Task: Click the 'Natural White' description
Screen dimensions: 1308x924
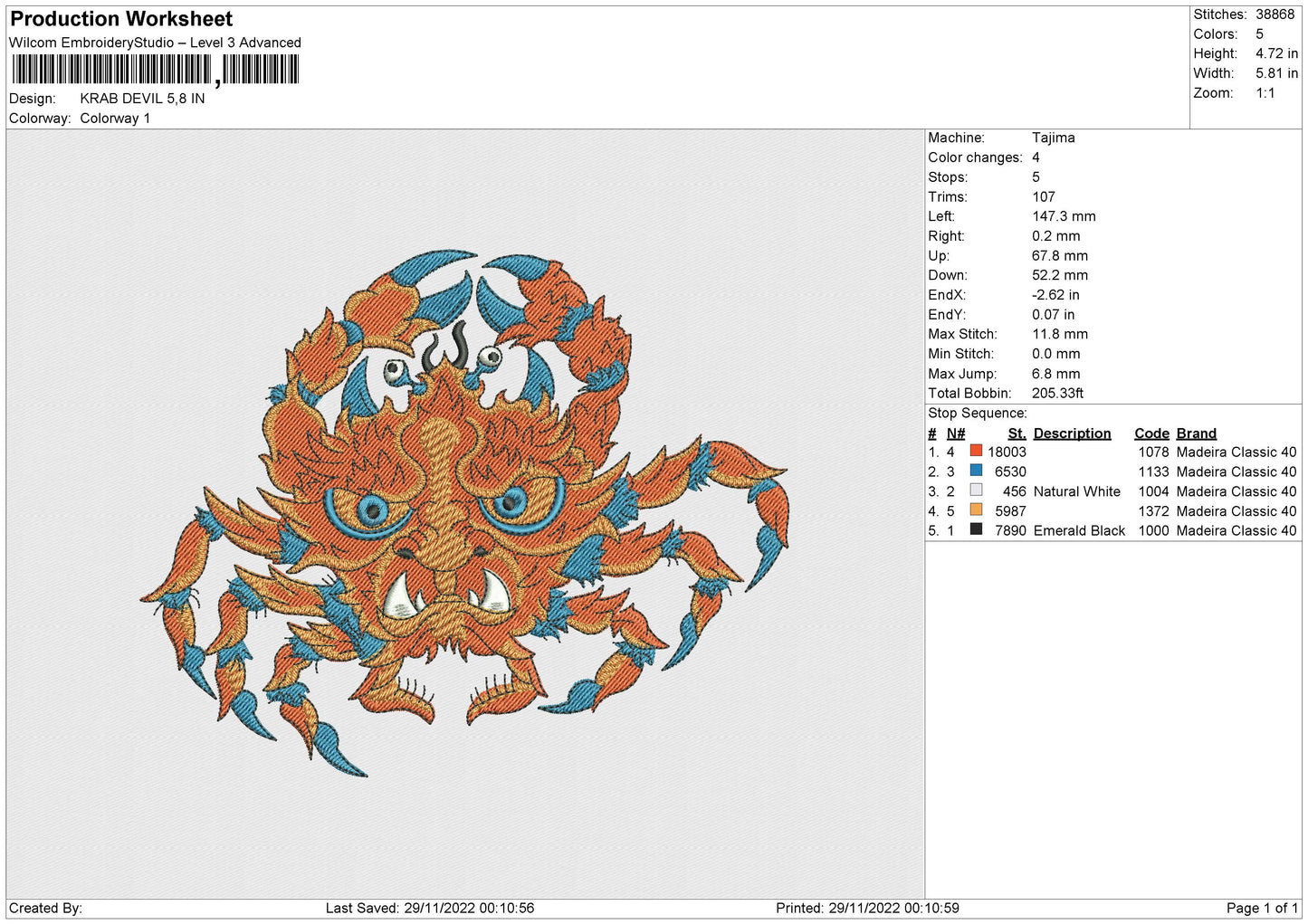Action: pos(1077,491)
